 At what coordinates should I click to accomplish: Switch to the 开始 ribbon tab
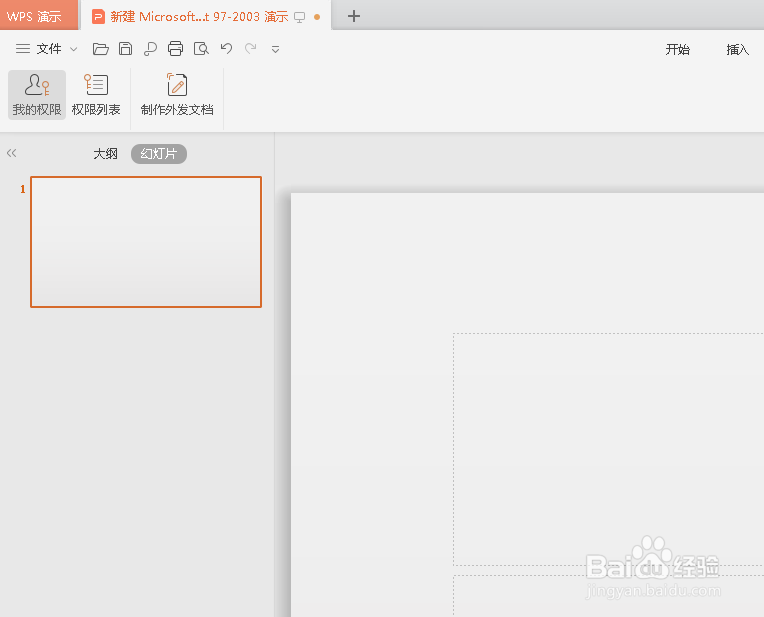[678, 49]
